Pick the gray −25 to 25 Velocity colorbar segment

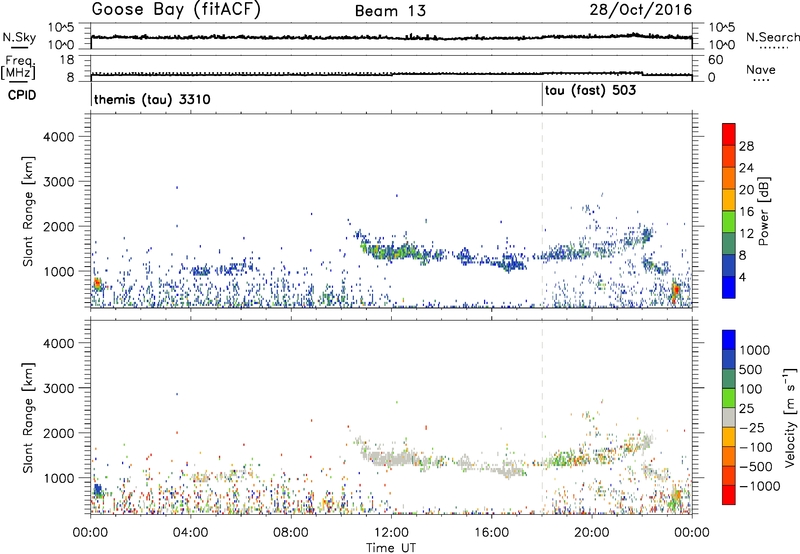[729, 419]
